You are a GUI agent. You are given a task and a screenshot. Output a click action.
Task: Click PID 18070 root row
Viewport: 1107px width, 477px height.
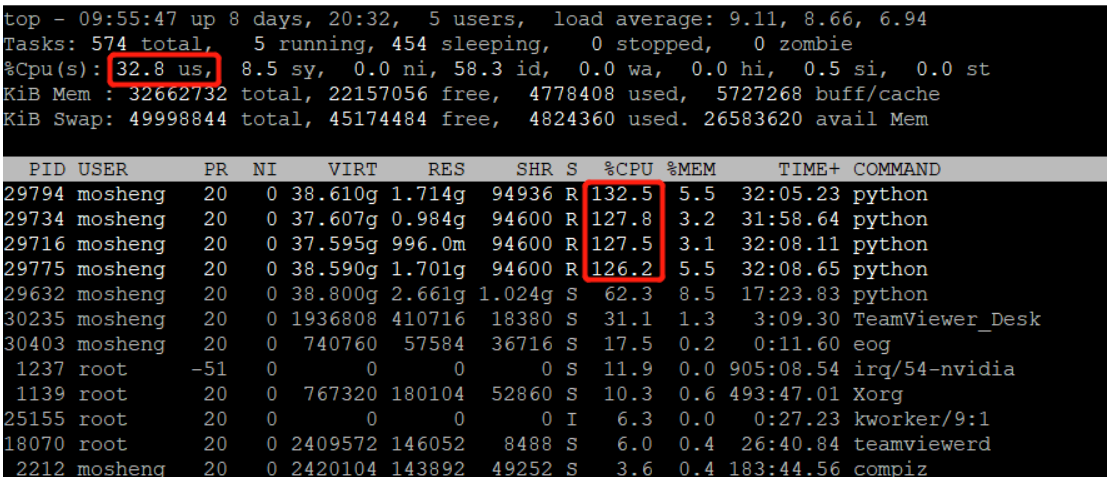tap(554, 445)
